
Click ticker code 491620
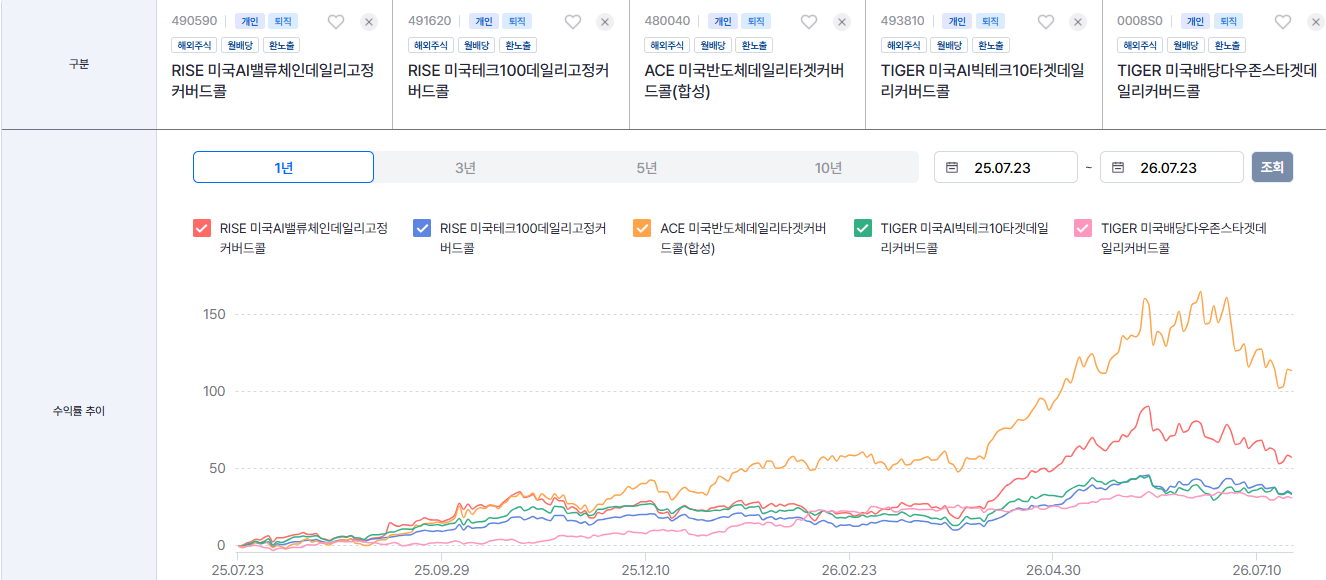tap(430, 21)
